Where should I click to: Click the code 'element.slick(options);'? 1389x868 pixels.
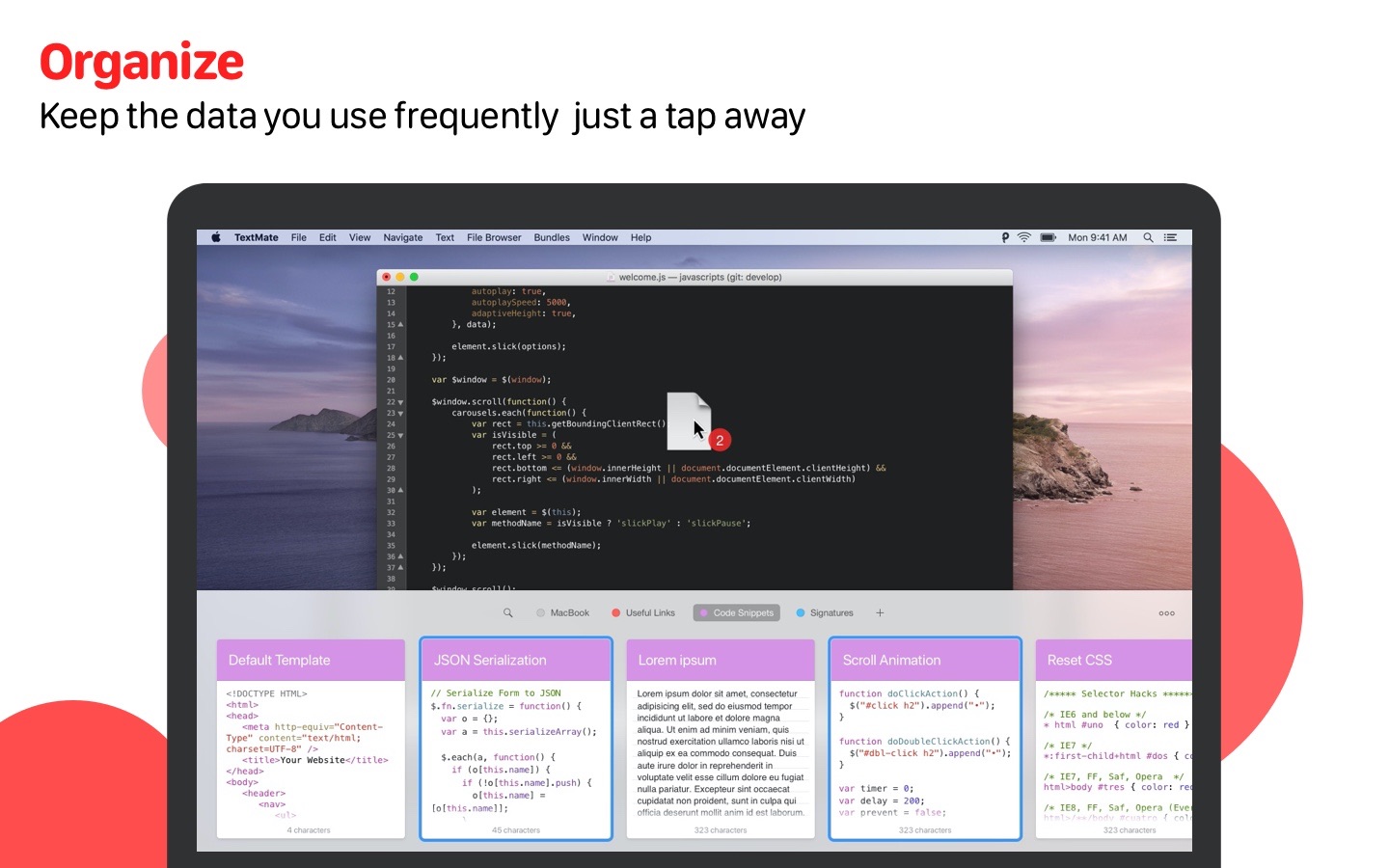[x=508, y=346]
